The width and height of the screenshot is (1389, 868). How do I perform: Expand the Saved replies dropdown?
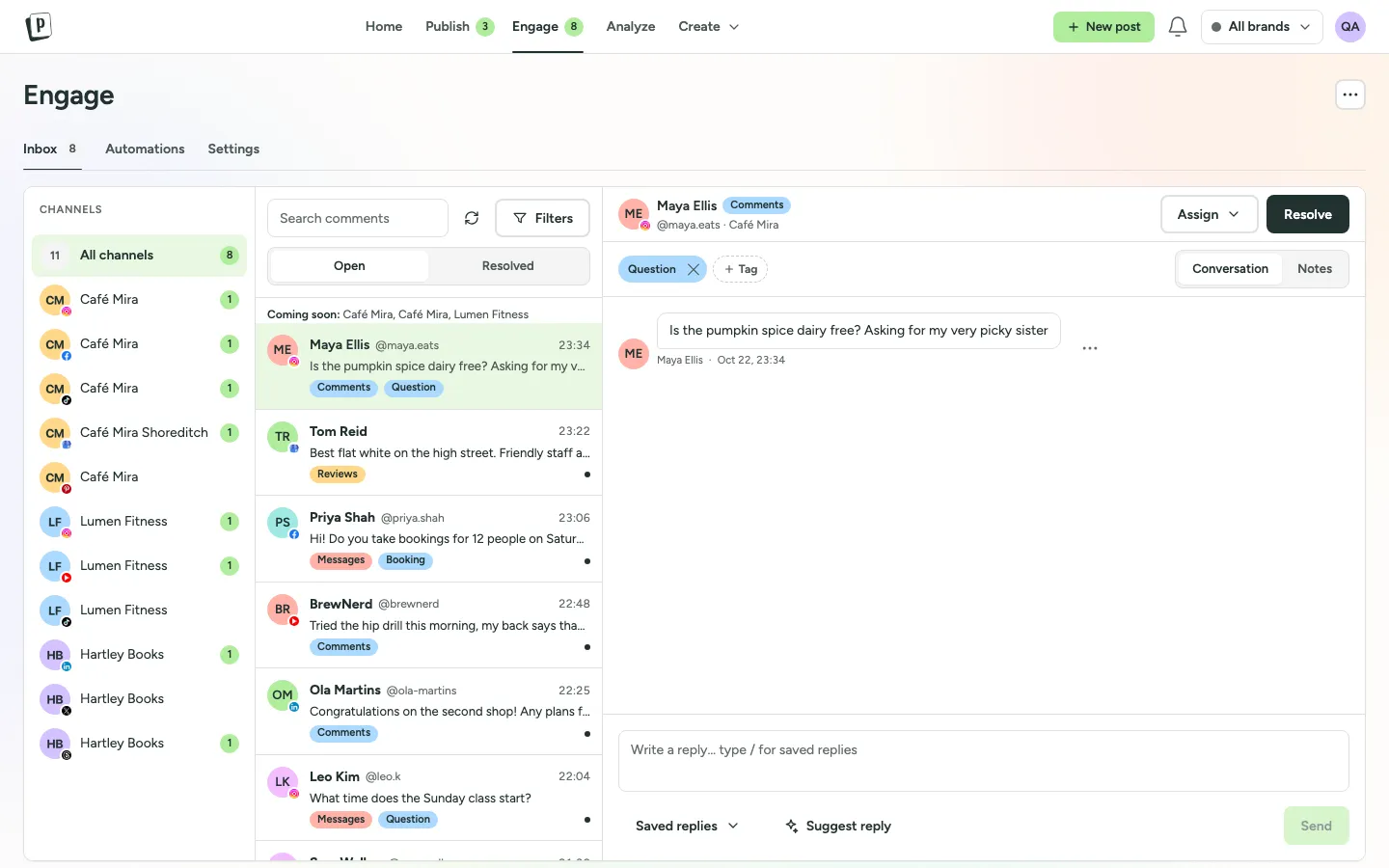(x=687, y=826)
